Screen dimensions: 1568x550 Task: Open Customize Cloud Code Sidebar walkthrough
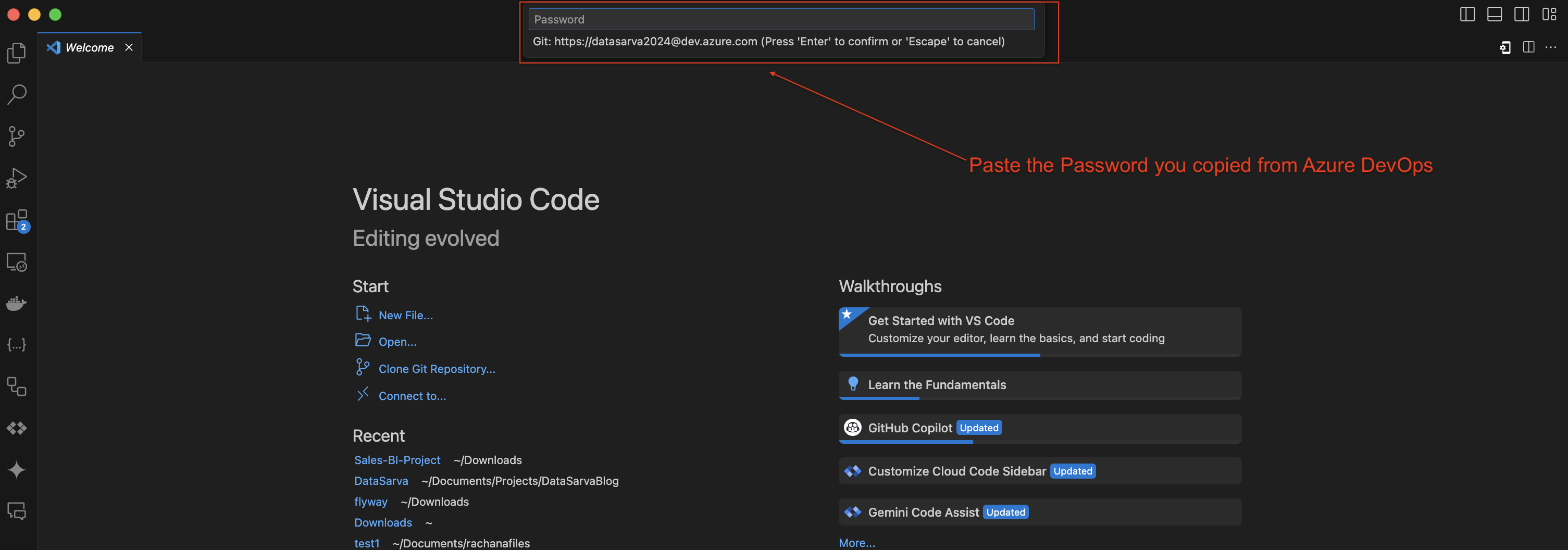click(x=1040, y=471)
